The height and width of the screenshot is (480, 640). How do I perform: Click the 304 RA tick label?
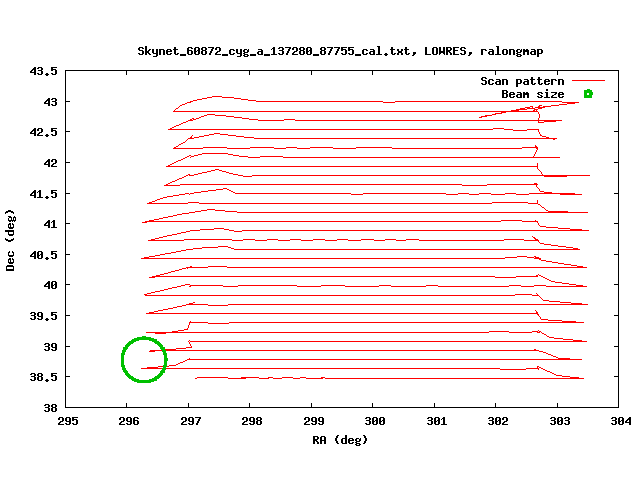(621, 421)
